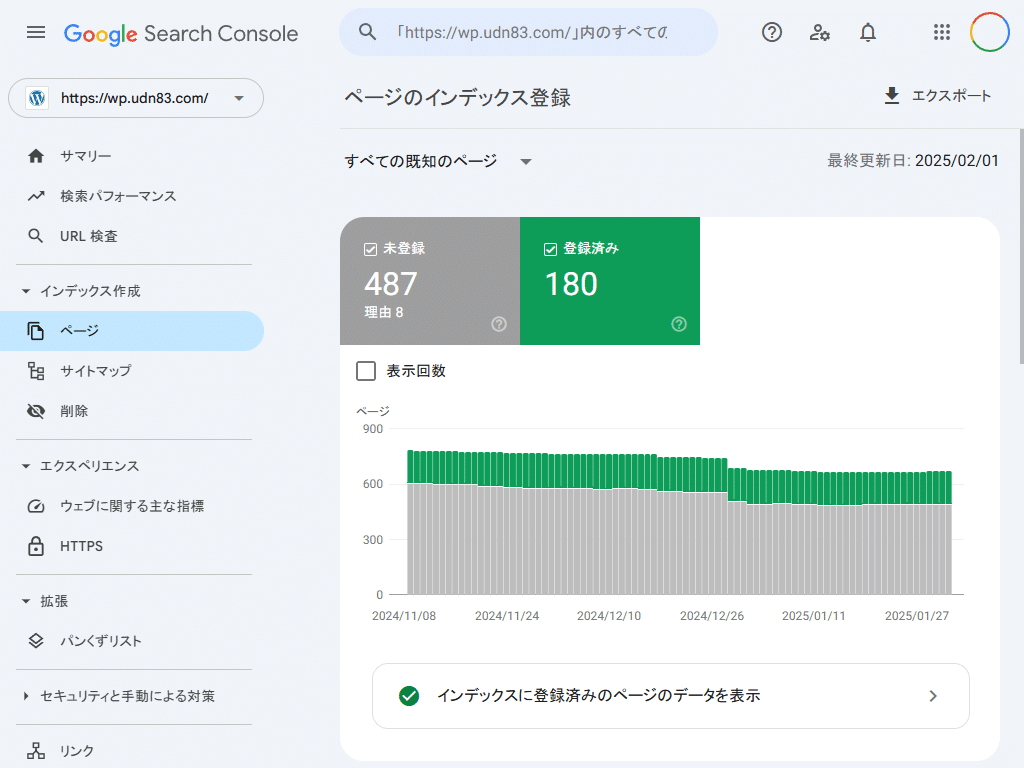Click the trend icon beside 検索パフォーマンス

point(36,196)
